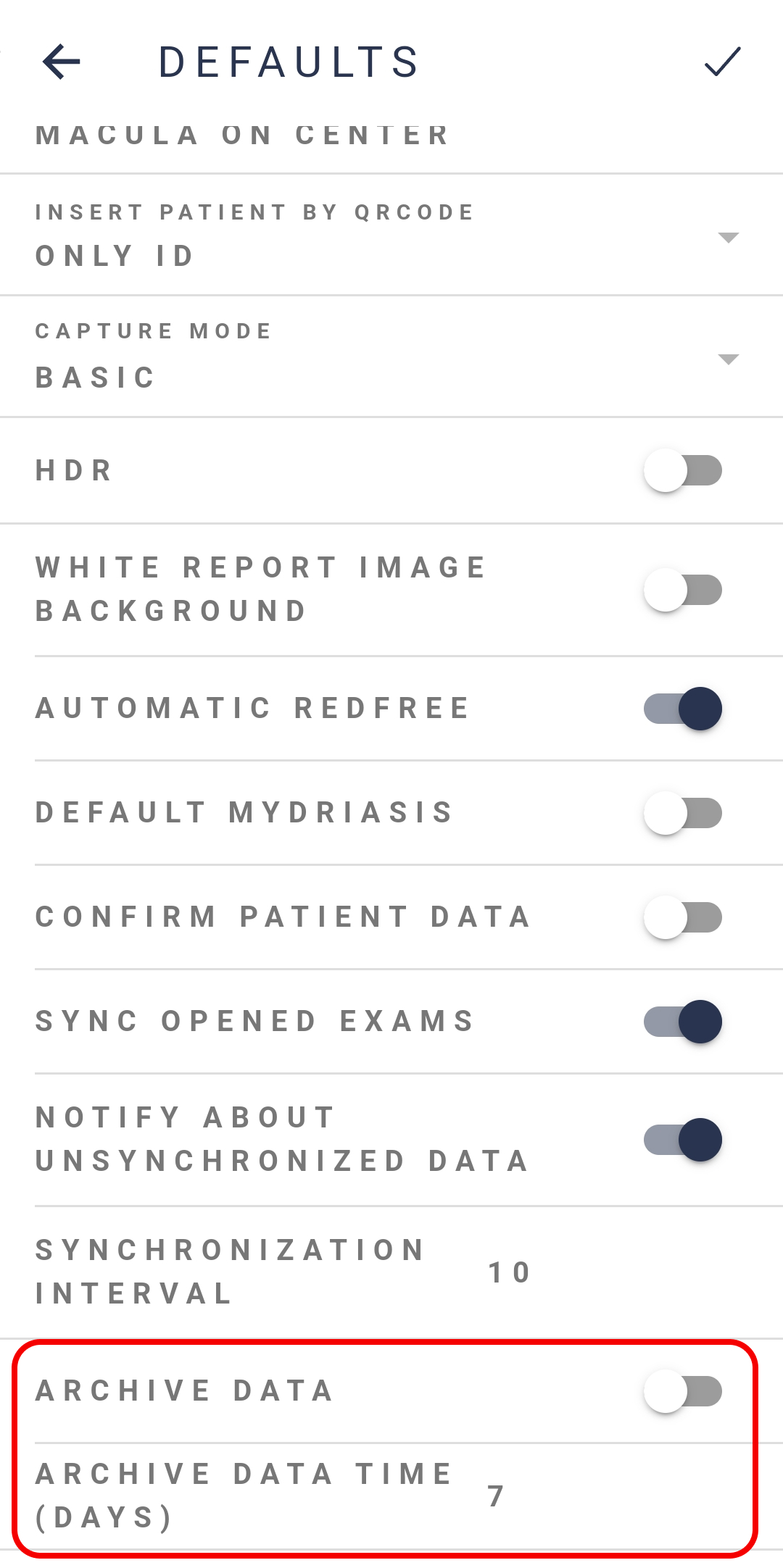Enable the HDR switch
The image size is (783, 1568).
click(x=683, y=471)
